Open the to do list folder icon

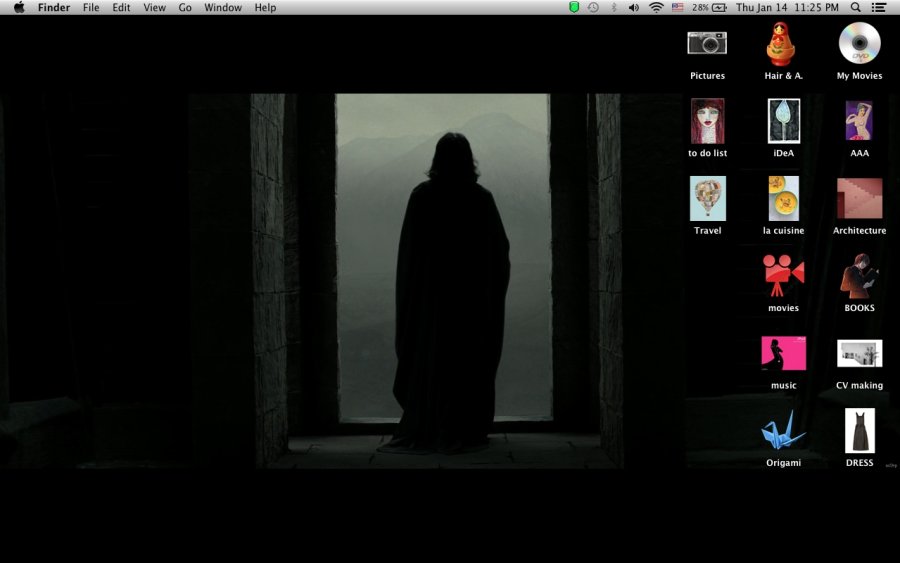click(707, 121)
